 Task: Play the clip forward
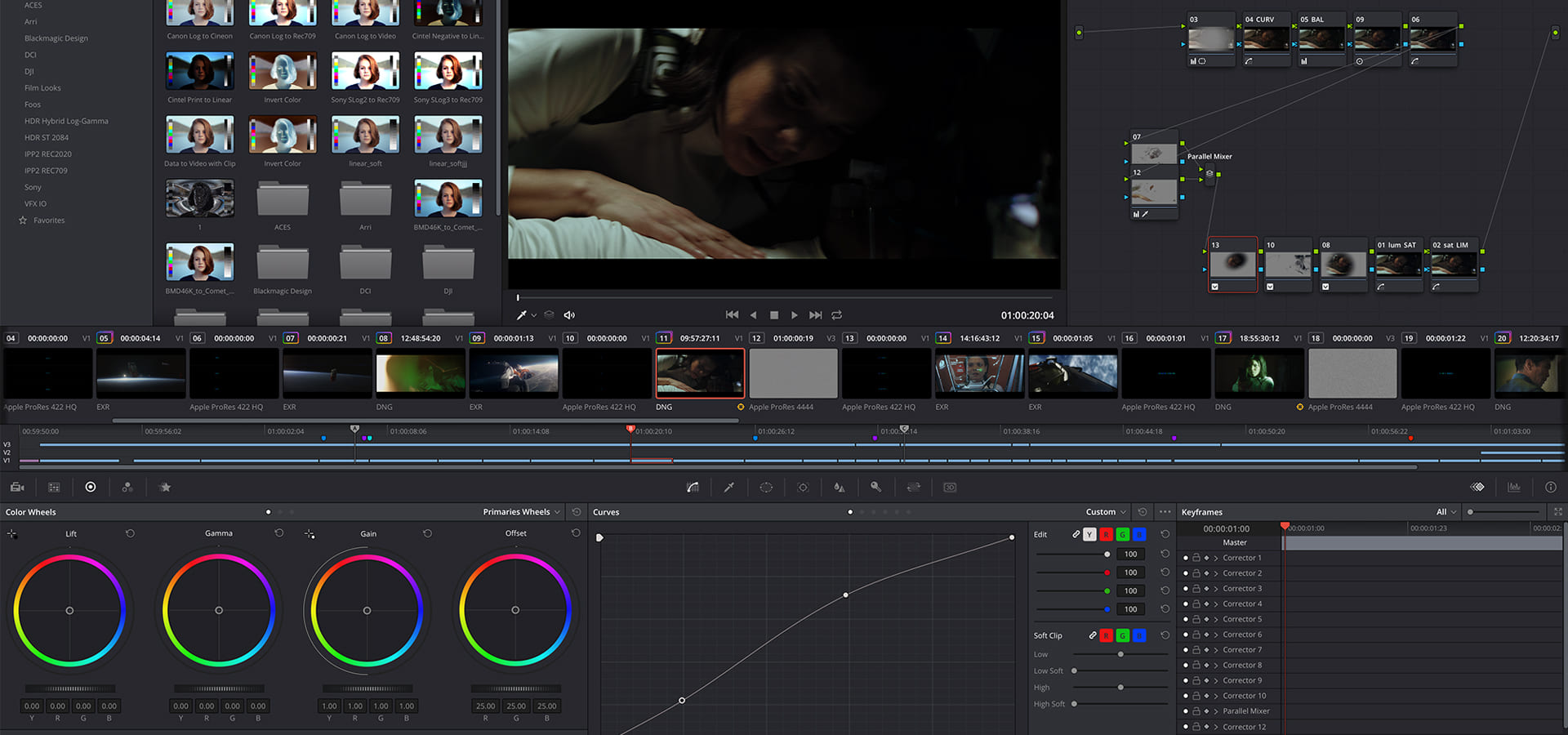[x=795, y=315]
